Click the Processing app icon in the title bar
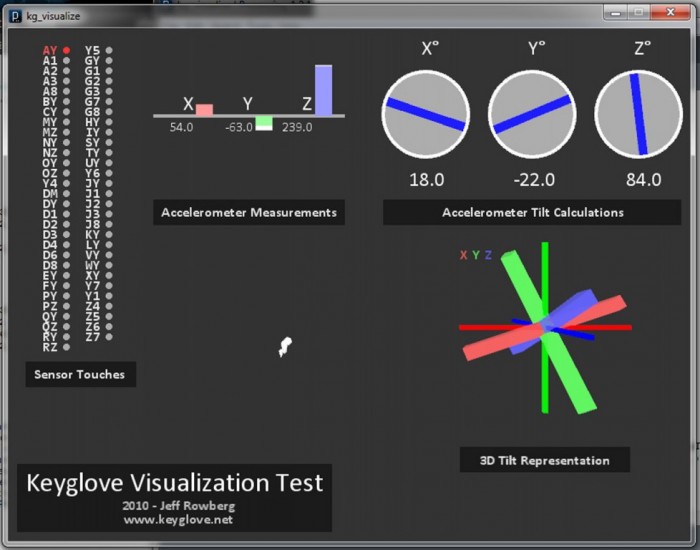The width and height of the screenshot is (700, 550). (x=16, y=17)
